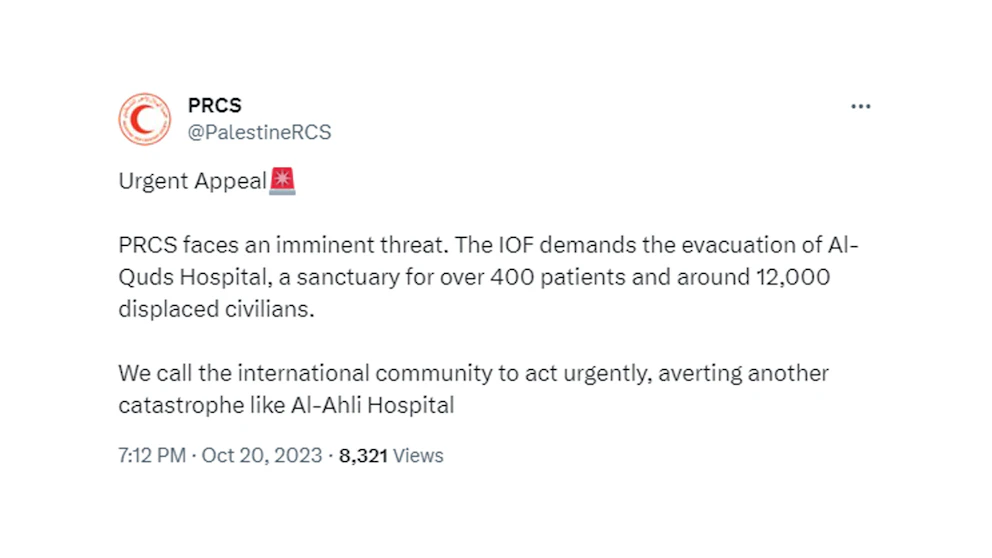Click the Views label
The width and height of the screenshot is (992, 558).
418,456
